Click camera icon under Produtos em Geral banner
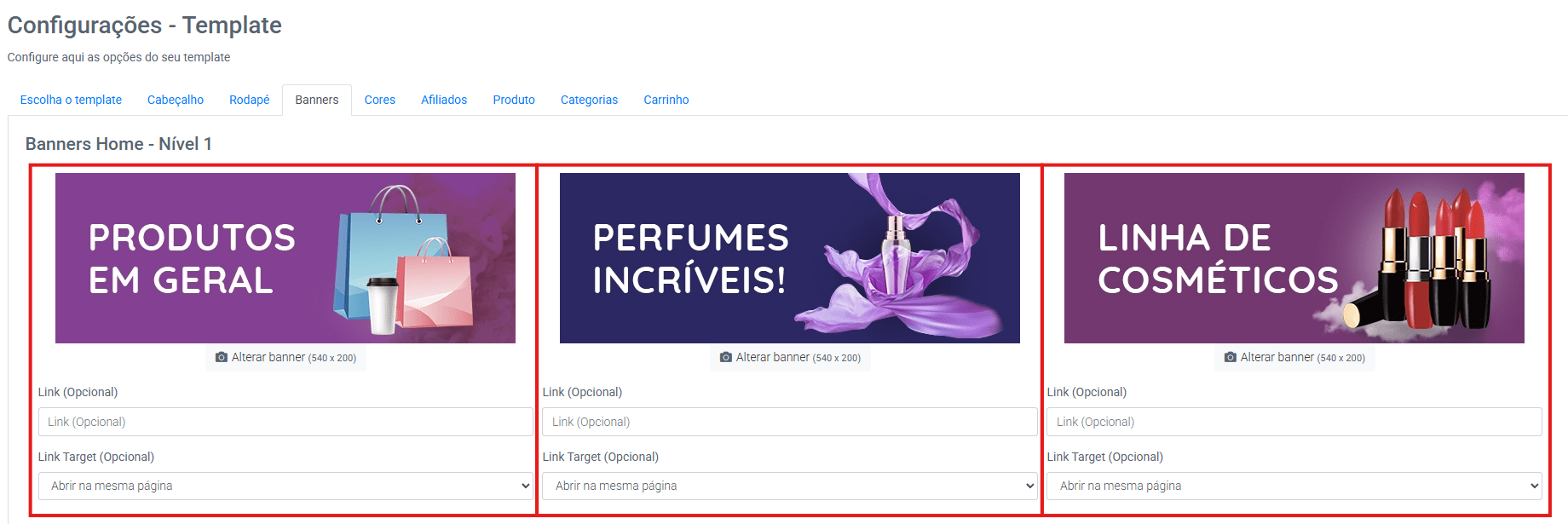 222,358
